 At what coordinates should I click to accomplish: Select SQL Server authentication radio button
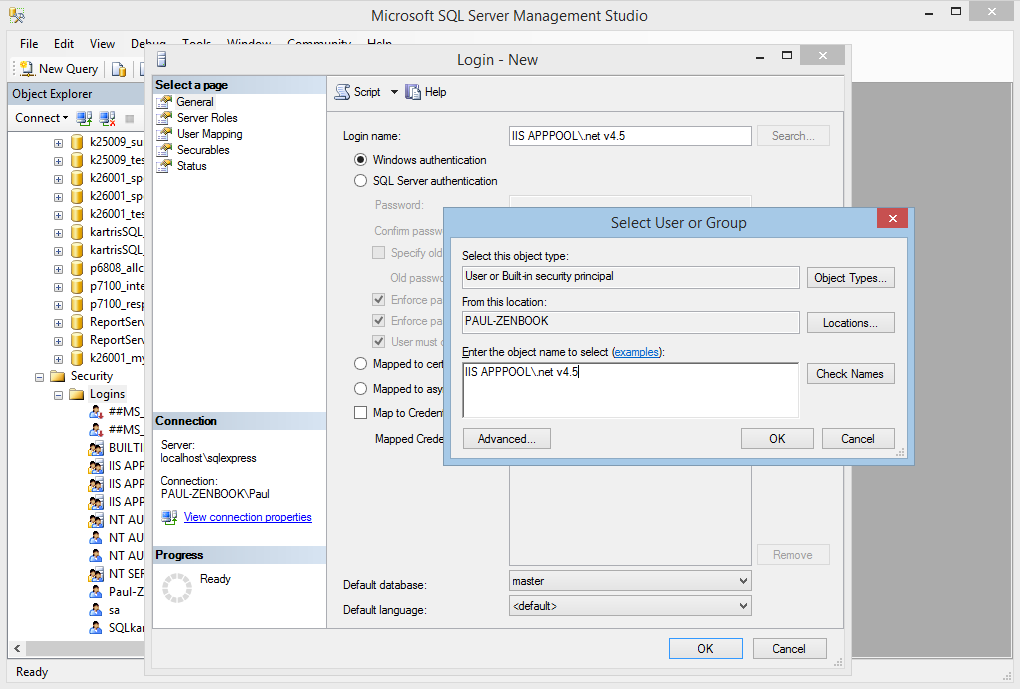[x=361, y=181]
